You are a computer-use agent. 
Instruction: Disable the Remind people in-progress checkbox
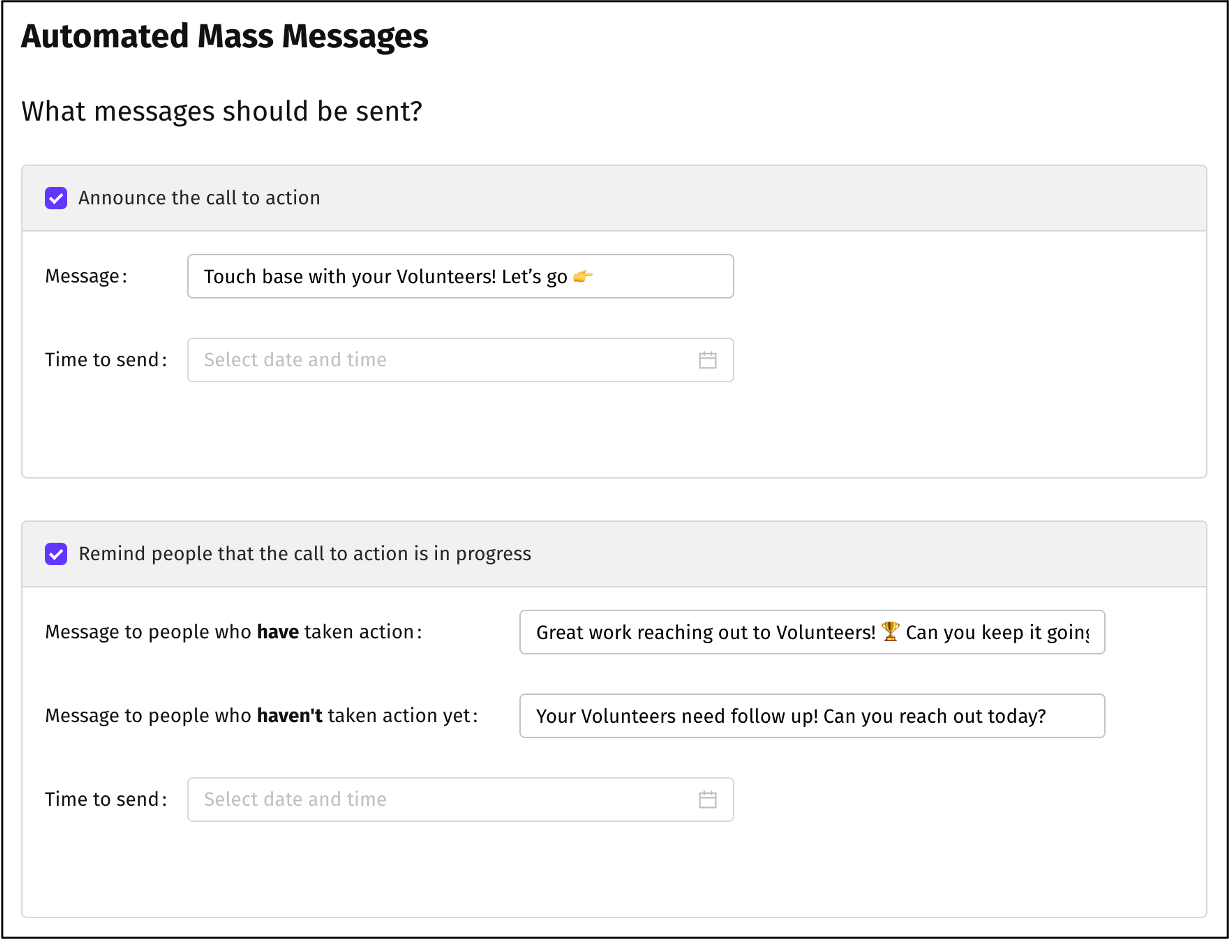point(56,554)
